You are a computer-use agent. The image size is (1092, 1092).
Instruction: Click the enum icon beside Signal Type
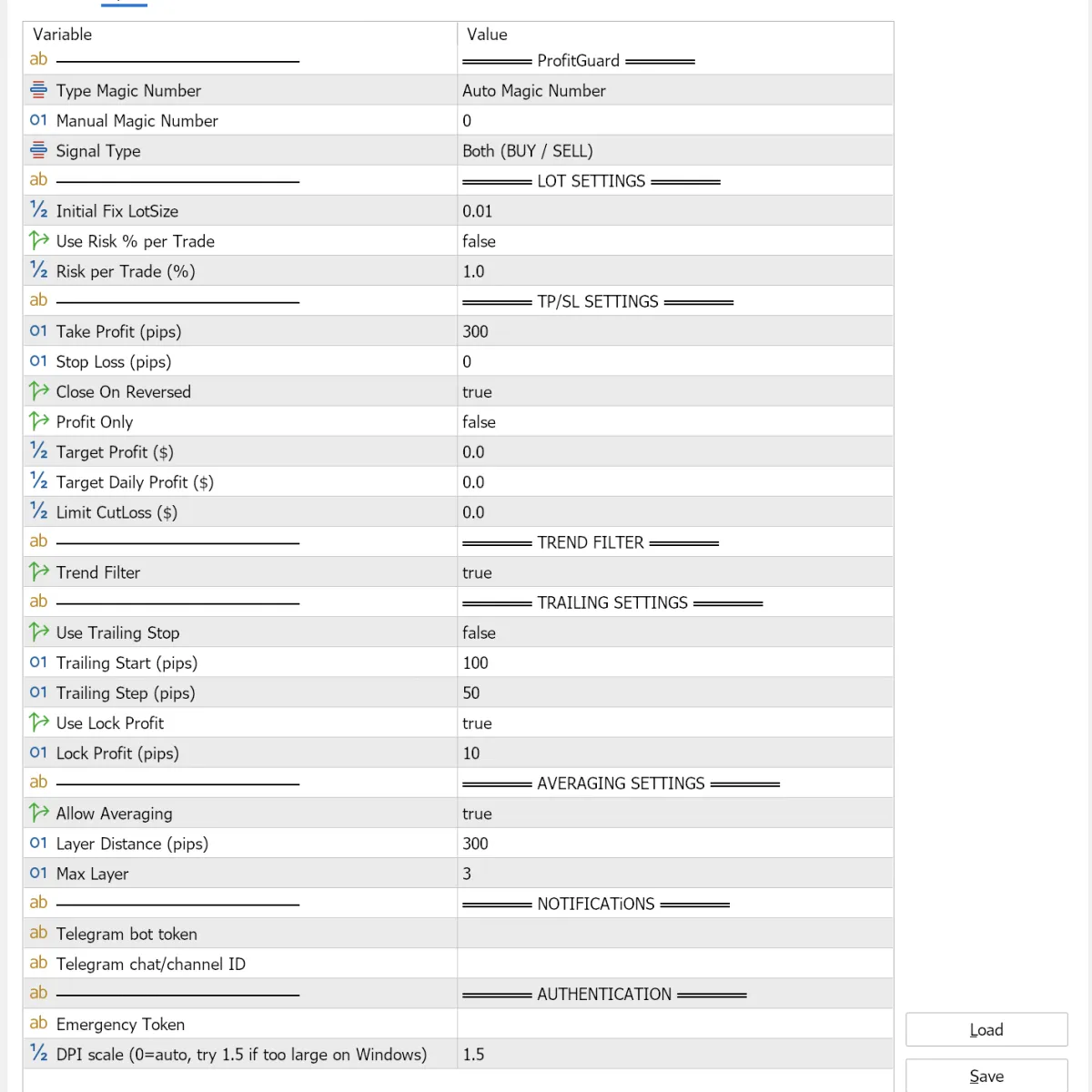[38, 150]
